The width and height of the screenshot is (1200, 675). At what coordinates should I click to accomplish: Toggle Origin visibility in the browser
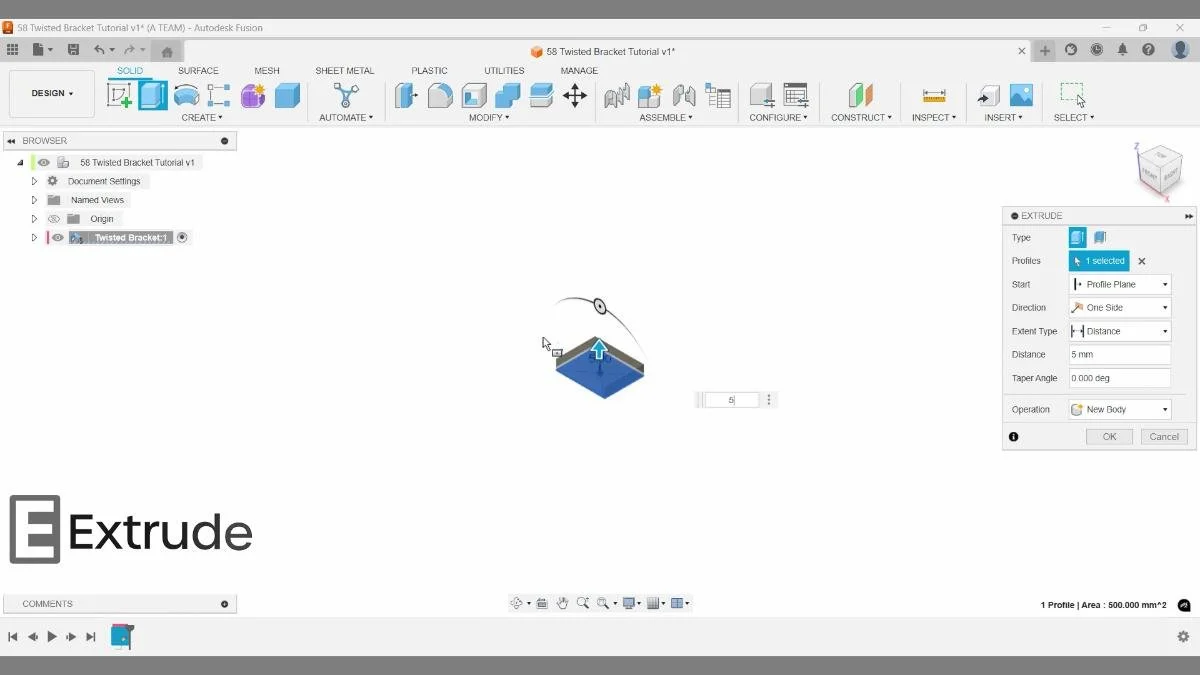click(x=54, y=218)
